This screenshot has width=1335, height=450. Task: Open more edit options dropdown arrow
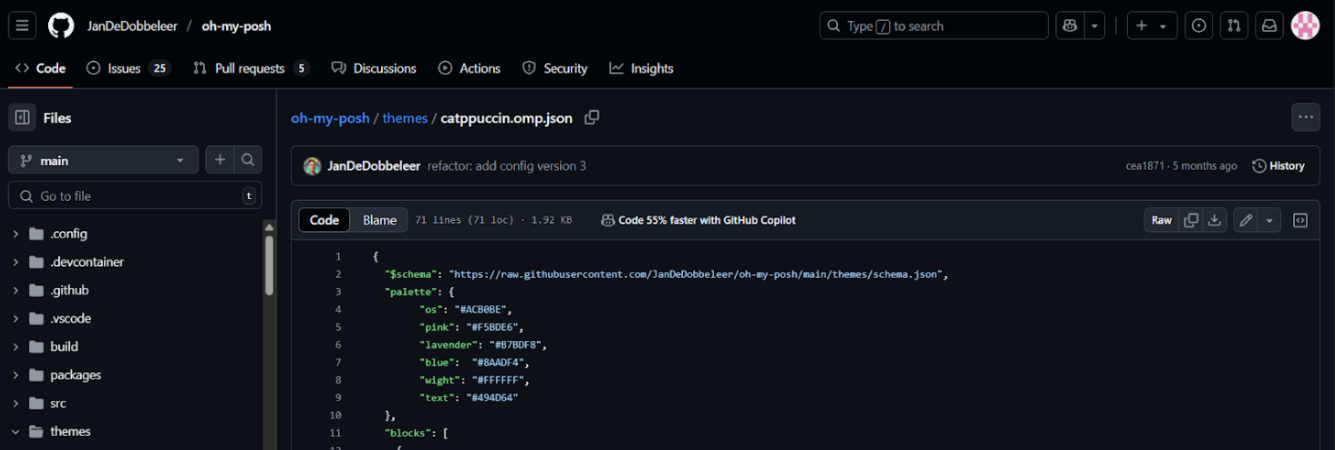coord(1269,220)
